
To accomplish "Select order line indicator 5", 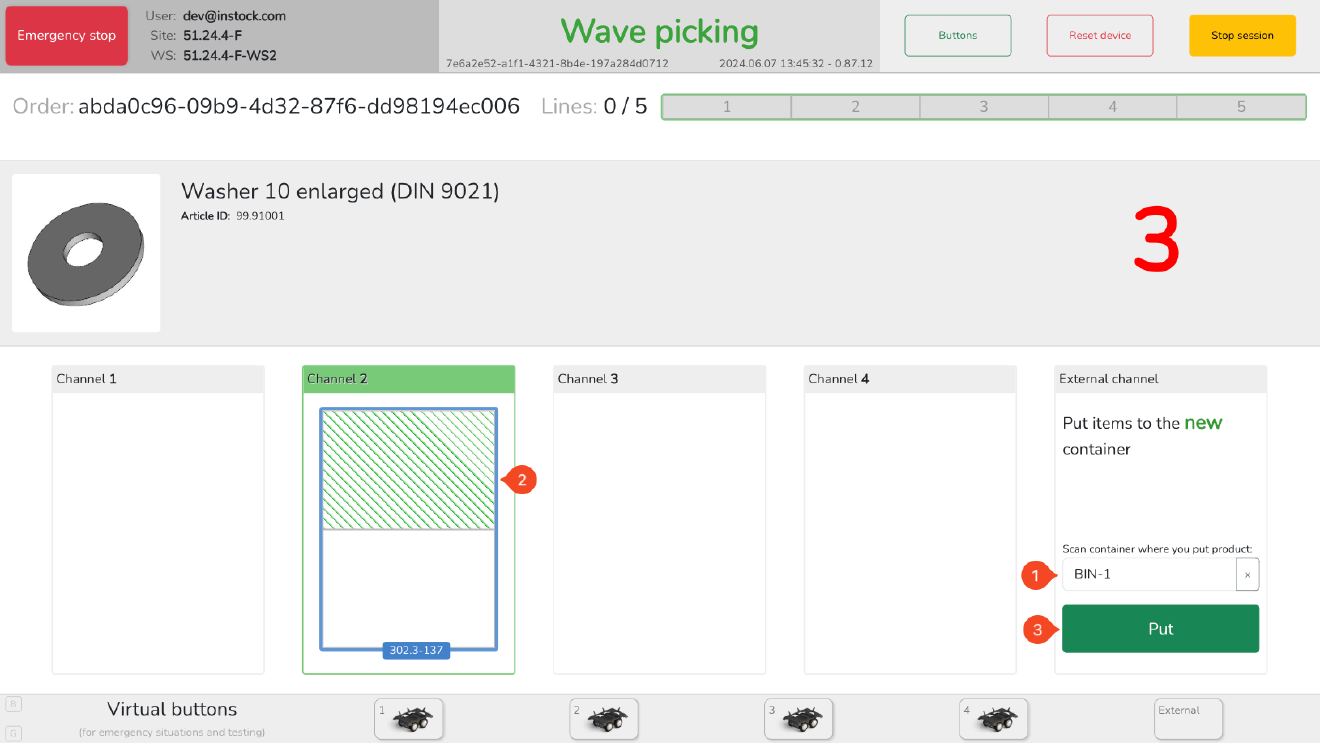I will coord(1241,106).
